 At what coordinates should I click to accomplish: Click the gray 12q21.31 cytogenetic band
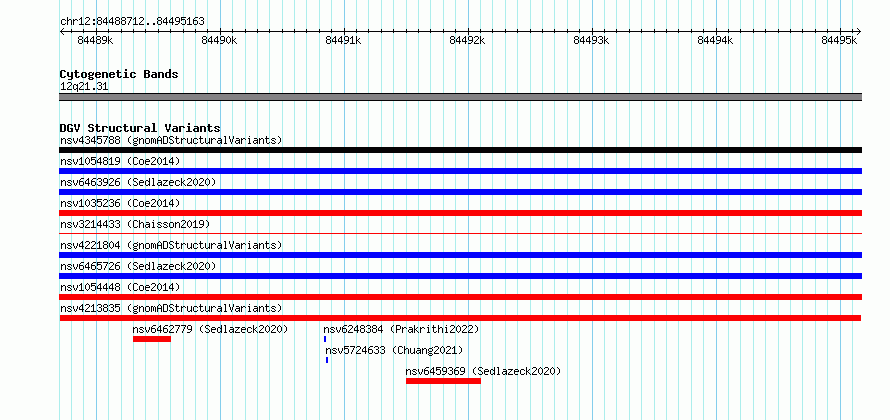[x=460, y=97]
